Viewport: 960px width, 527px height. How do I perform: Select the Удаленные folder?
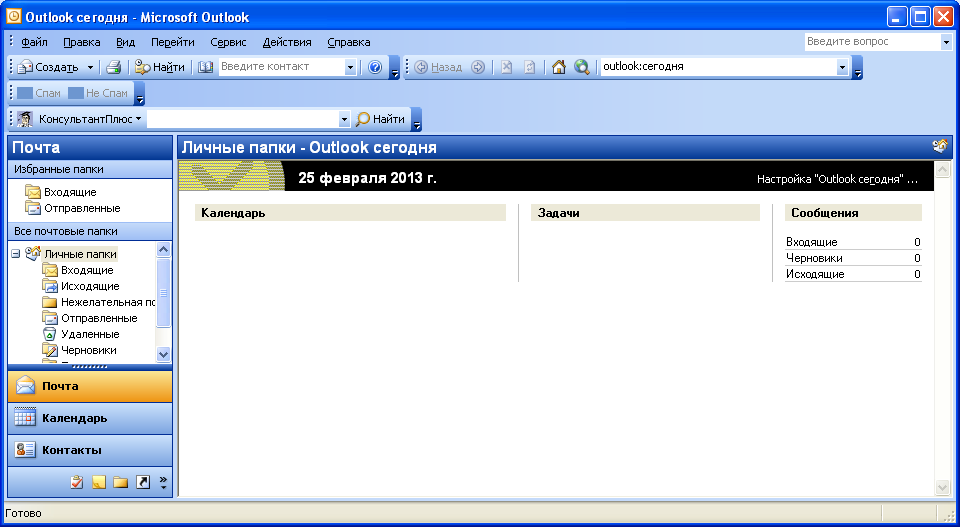[x=81, y=334]
